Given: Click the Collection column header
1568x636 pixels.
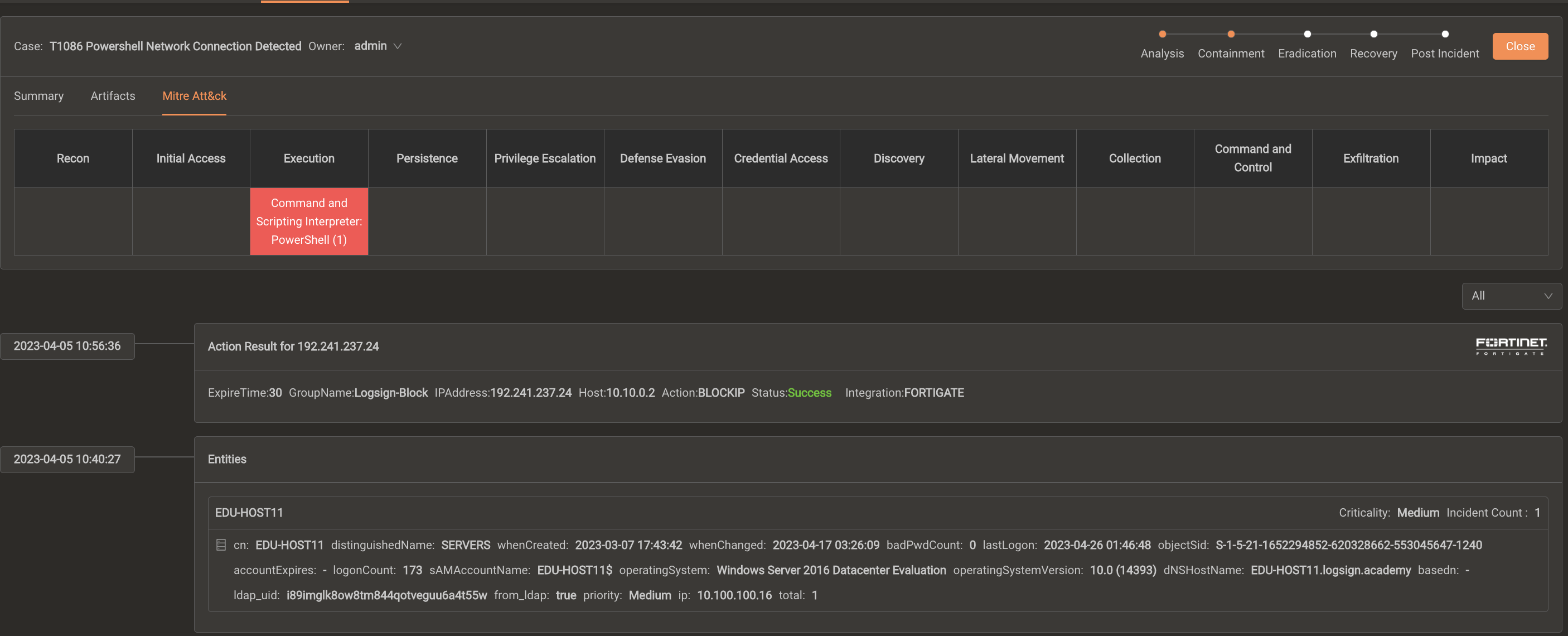Looking at the screenshot, I should 1135,158.
